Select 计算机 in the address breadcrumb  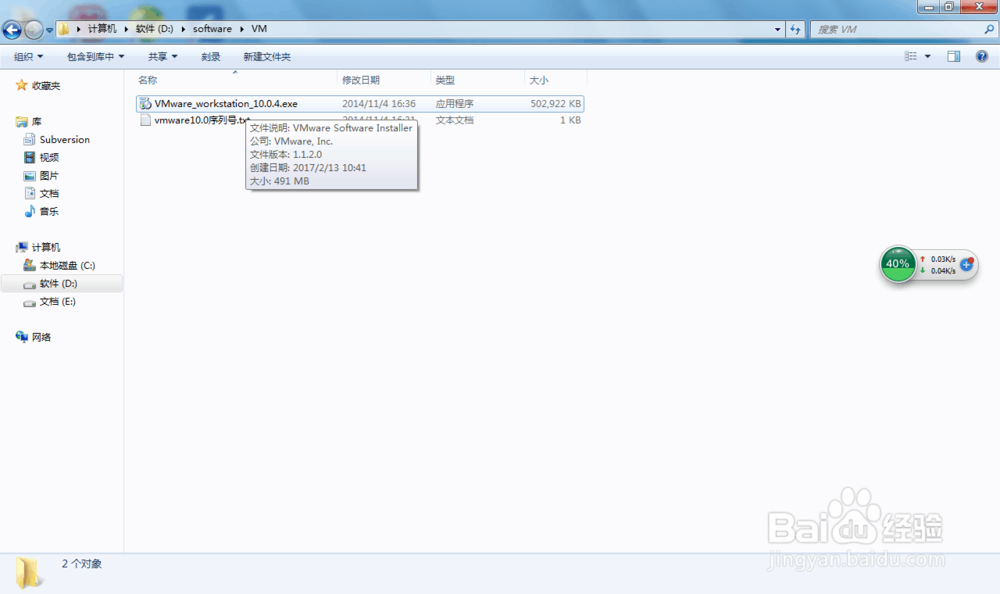point(102,29)
